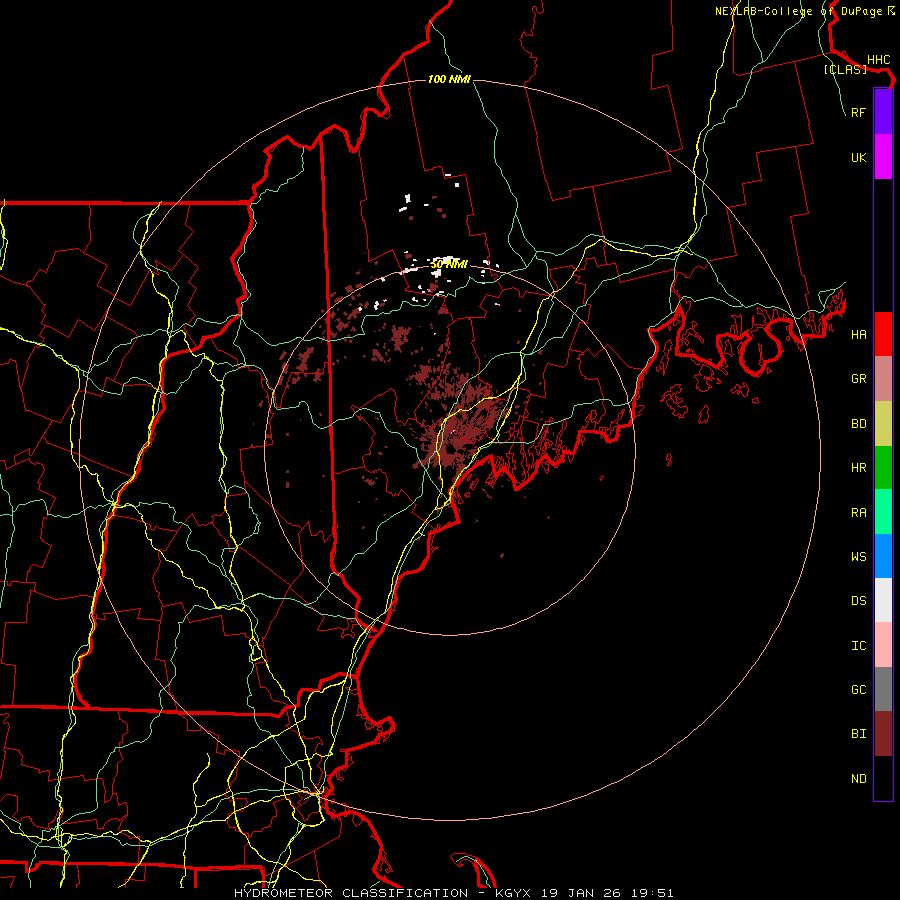Screen dimensions: 900x900
Task: Click the [CLAS] label under HHC
Action: (845, 69)
